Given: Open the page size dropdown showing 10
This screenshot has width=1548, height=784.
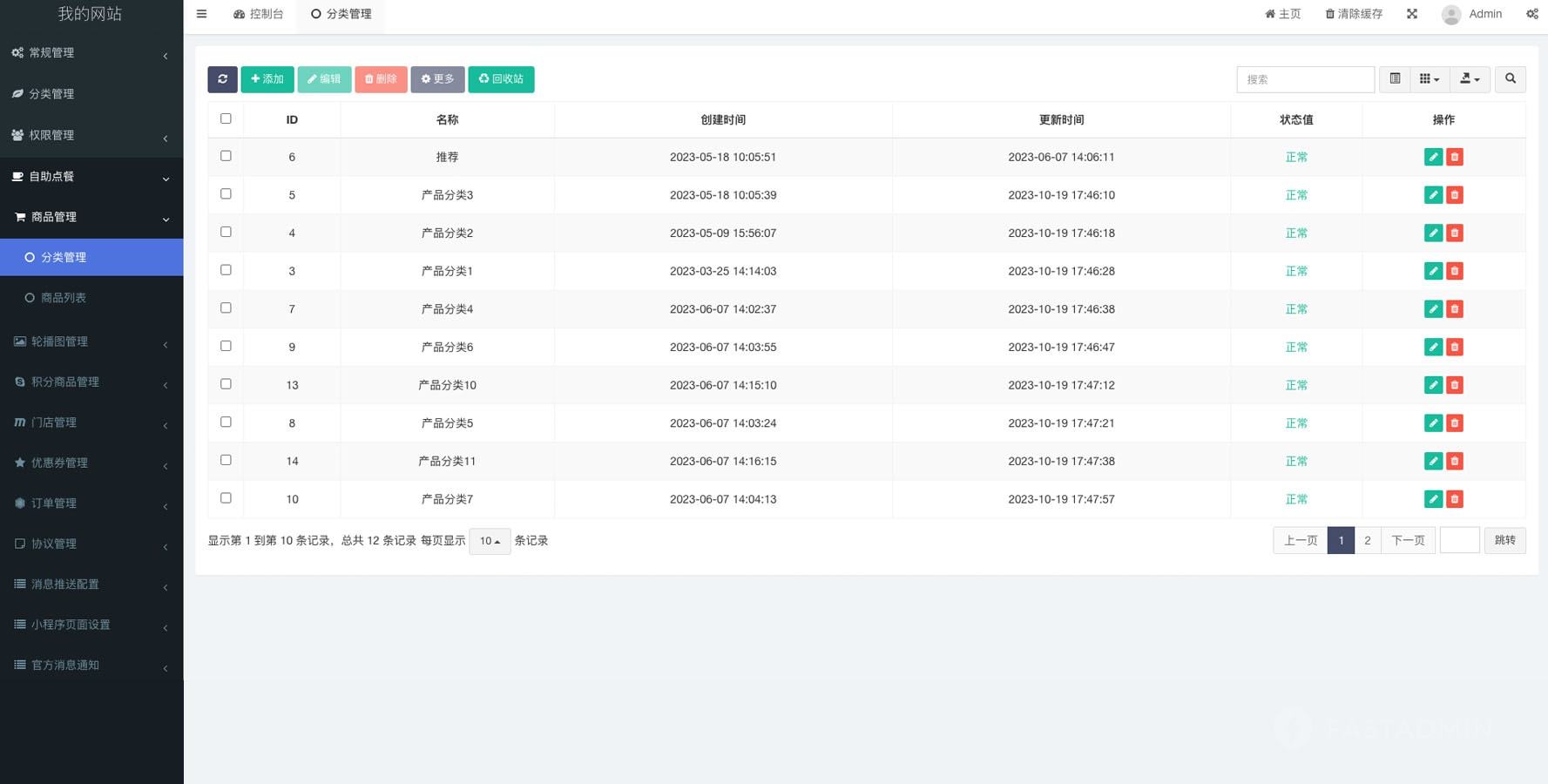Looking at the screenshot, I should point(490,541).
